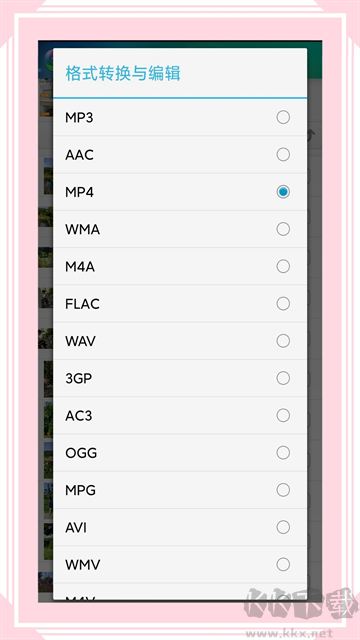
Task: Choose the AAC radio button
Action: click(283, 155)
